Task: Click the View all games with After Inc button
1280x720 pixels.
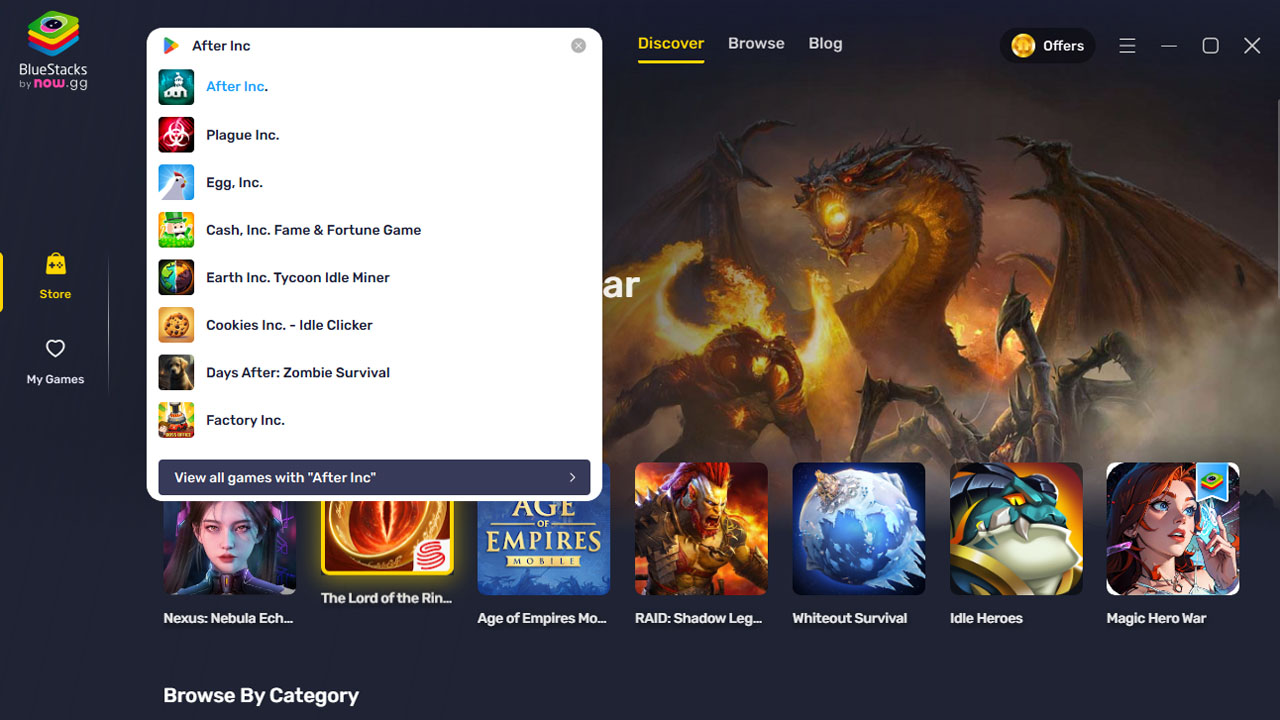Action: click(x=373, y=477)
